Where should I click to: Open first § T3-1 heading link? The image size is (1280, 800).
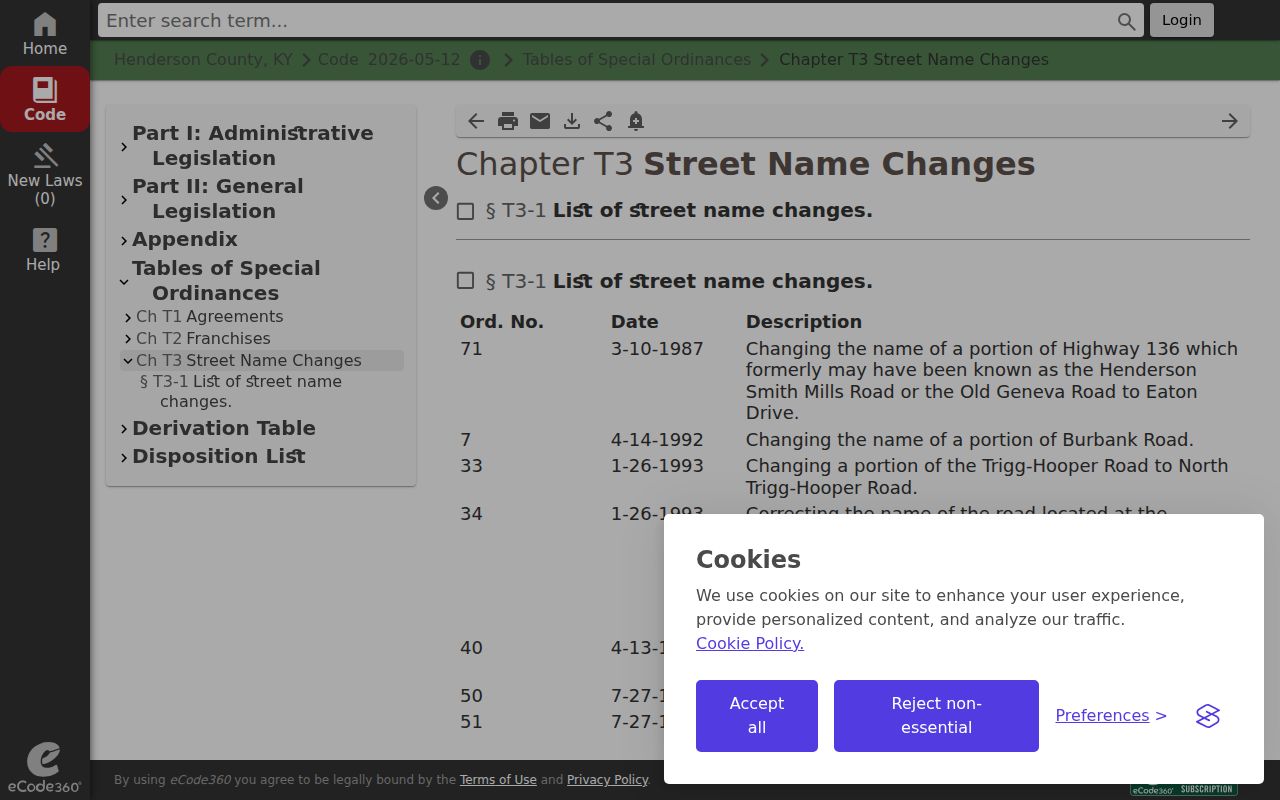[x=679, y=211]
